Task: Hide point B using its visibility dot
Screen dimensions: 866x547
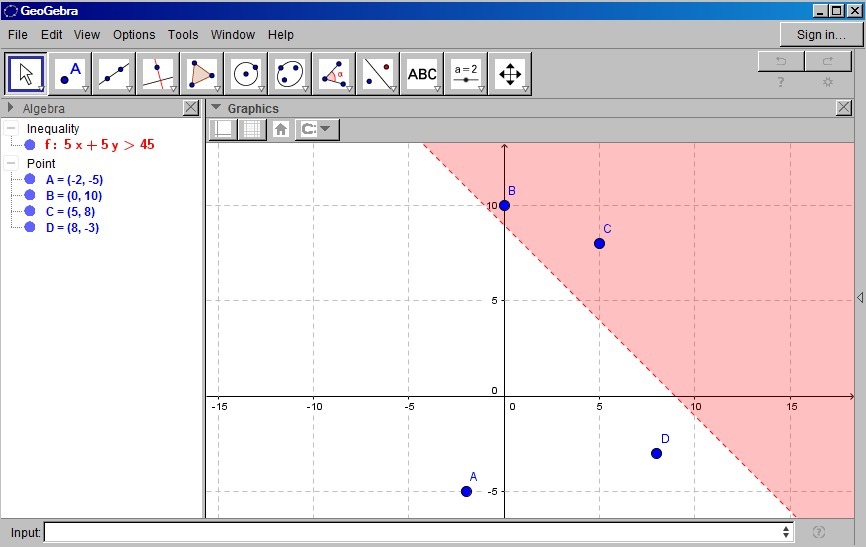Action: (x=30, y=195)
